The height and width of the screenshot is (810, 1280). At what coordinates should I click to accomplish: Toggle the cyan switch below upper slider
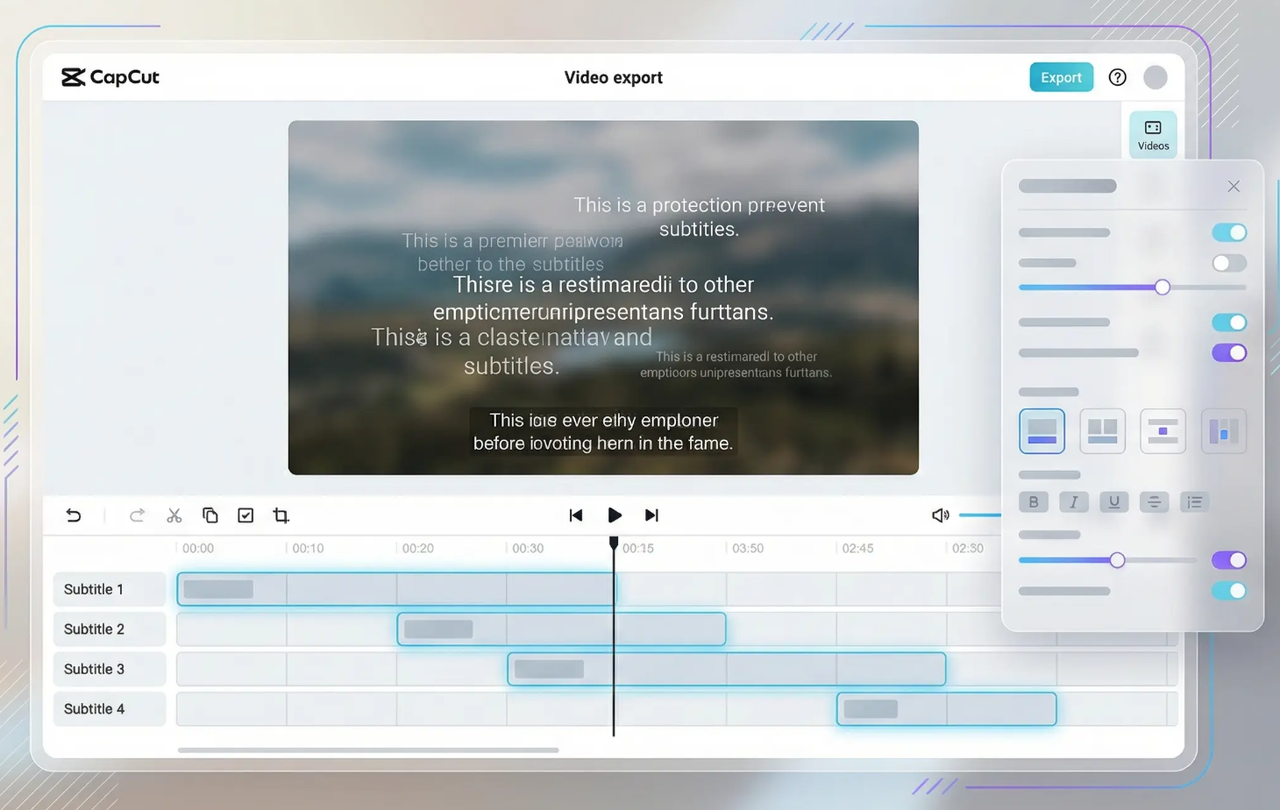[x=1229, y=322]
